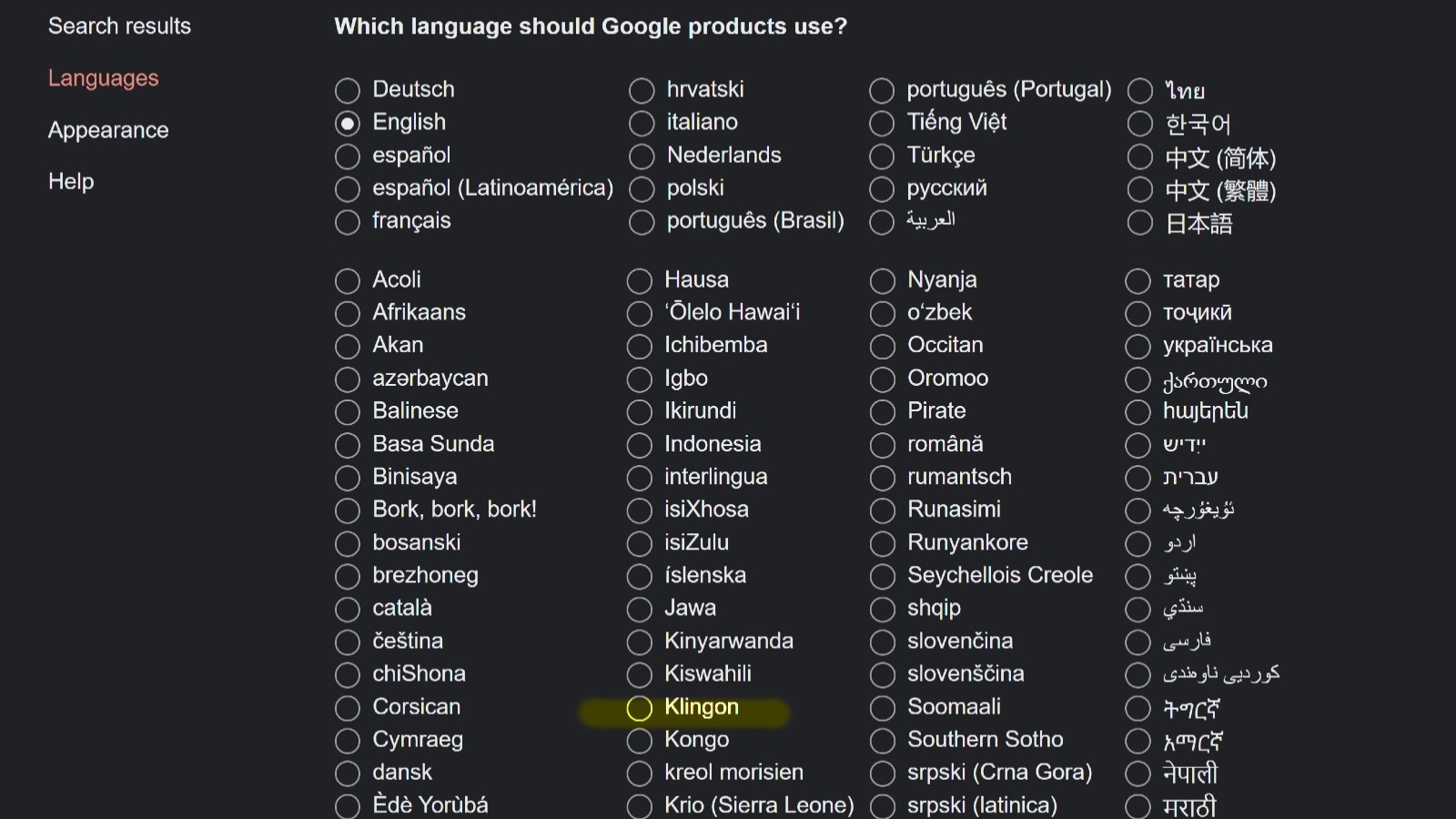The height and width of the screenshot is (819, 1456).
Task: Select español (Latinoamérica) option
Action: click(348, 188)
